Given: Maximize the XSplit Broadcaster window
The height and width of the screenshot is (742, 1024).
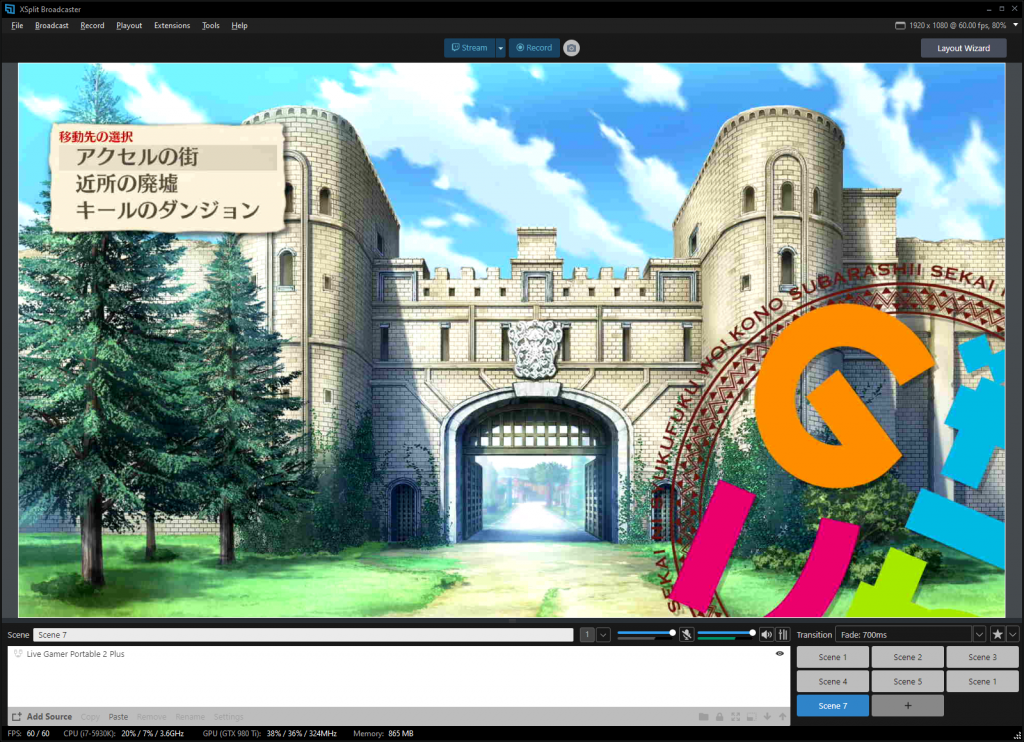Looking at the screenshot, I should pos(1002,8).
